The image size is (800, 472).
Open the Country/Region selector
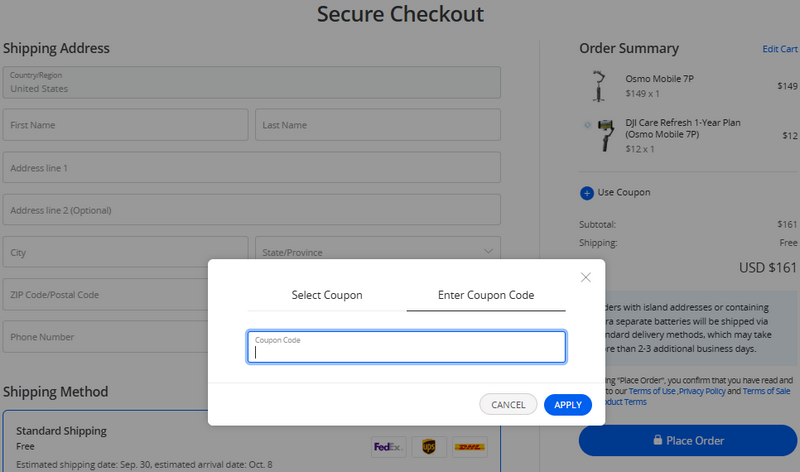click(251, 82)
